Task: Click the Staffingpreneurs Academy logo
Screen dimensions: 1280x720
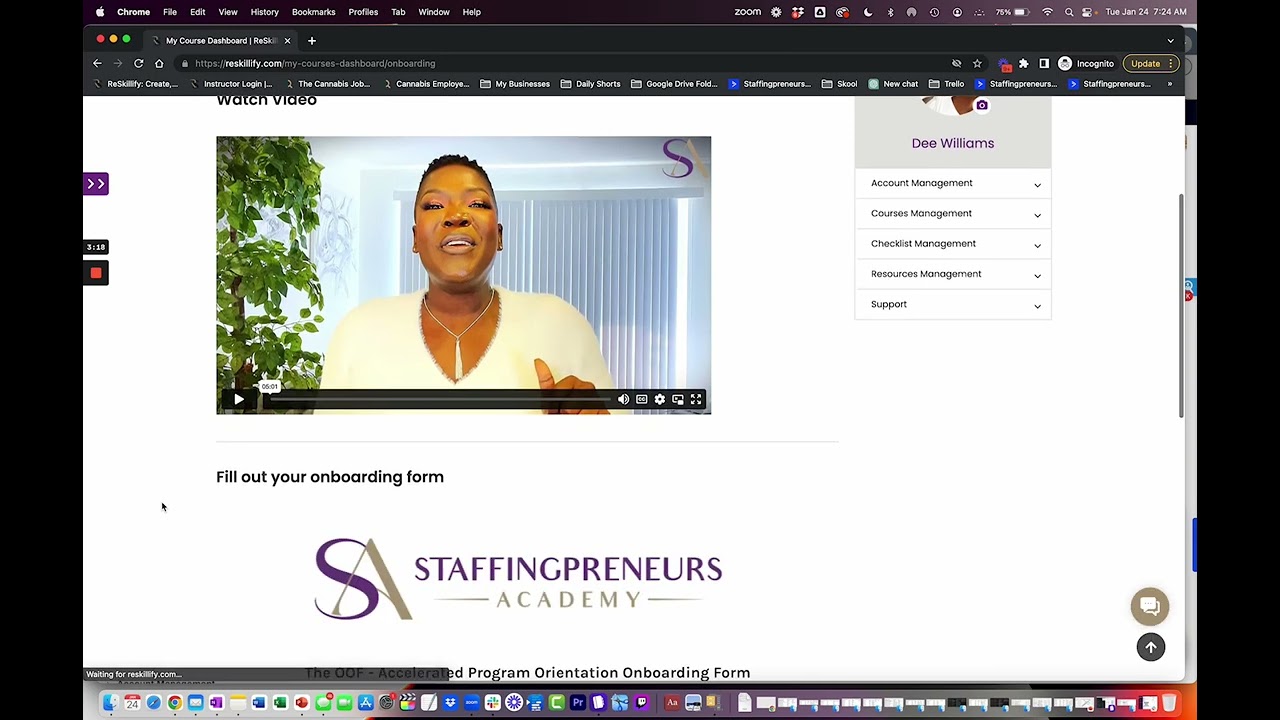Action: [x=518, y=579]
